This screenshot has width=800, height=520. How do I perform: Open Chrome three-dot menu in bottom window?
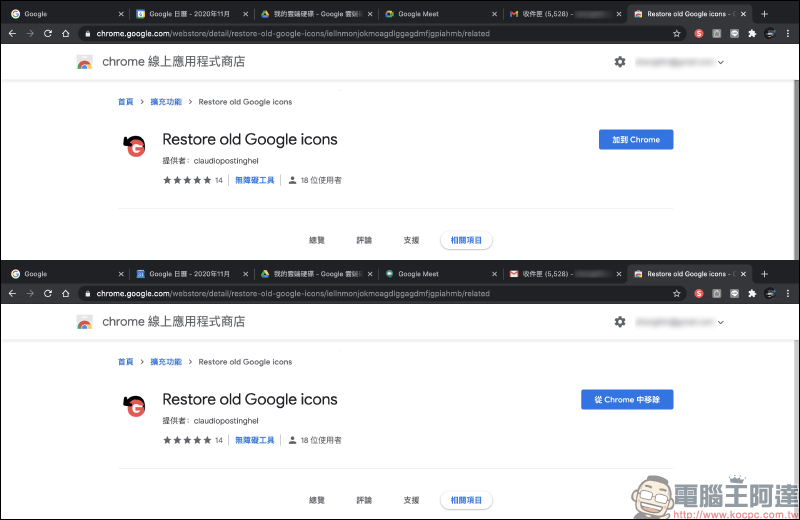tap(788, 293)
